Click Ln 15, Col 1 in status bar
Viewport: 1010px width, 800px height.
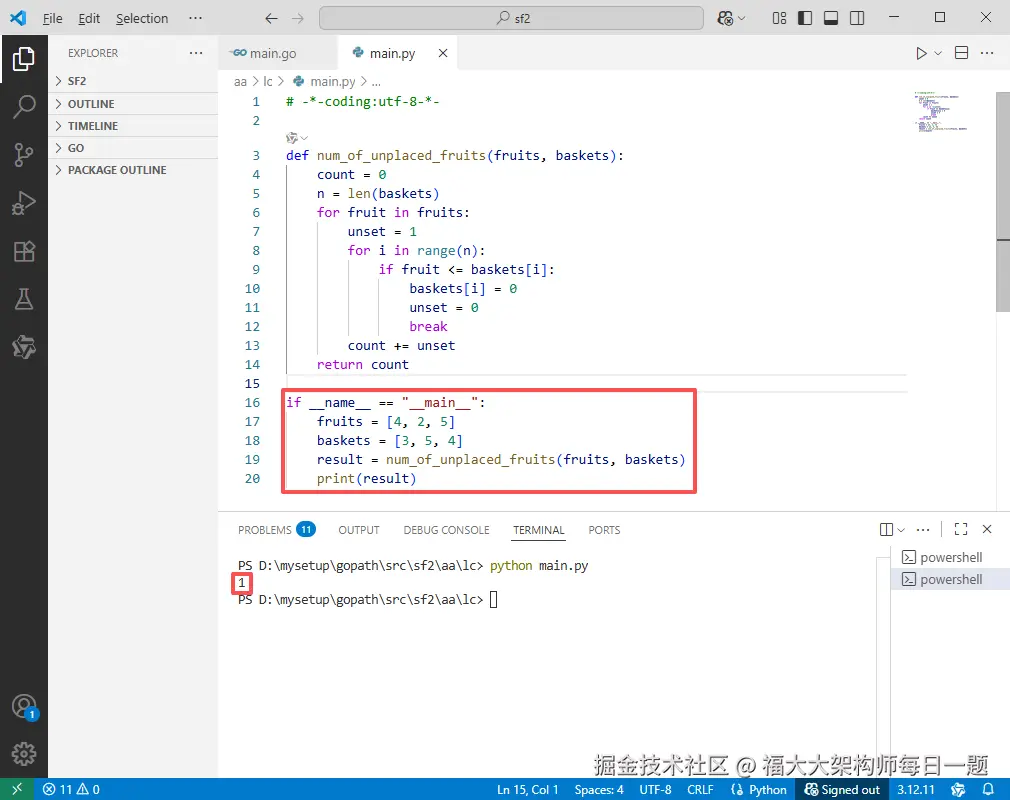(x=528, y=789)
